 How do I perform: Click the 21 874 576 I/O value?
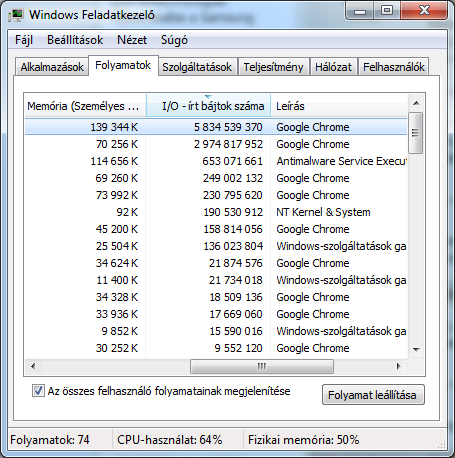coord(236,263)
